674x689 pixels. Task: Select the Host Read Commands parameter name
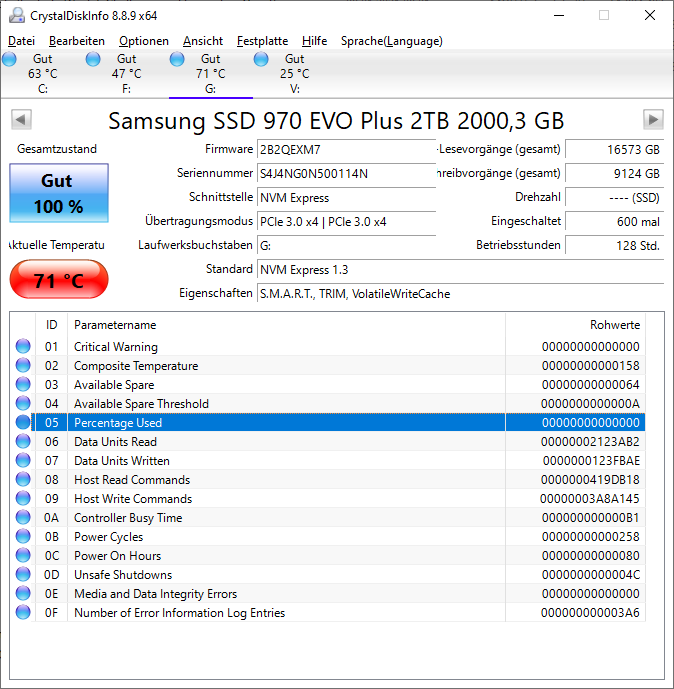132,479
